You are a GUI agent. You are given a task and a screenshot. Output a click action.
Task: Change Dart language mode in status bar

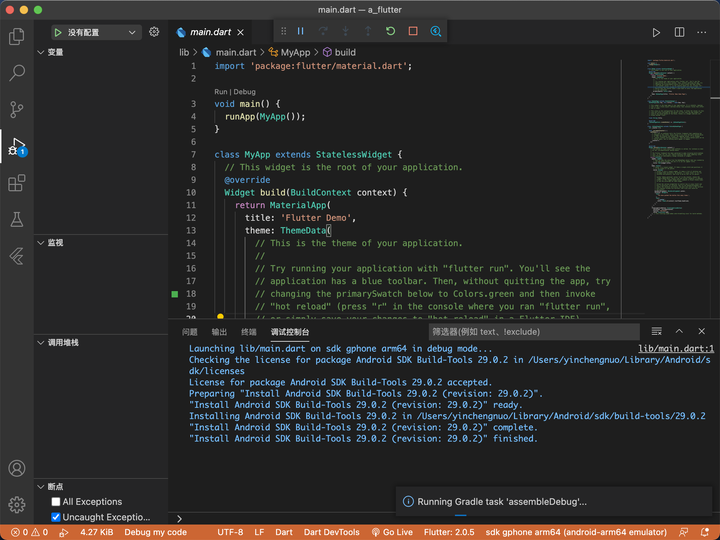[x=284, y=532]
